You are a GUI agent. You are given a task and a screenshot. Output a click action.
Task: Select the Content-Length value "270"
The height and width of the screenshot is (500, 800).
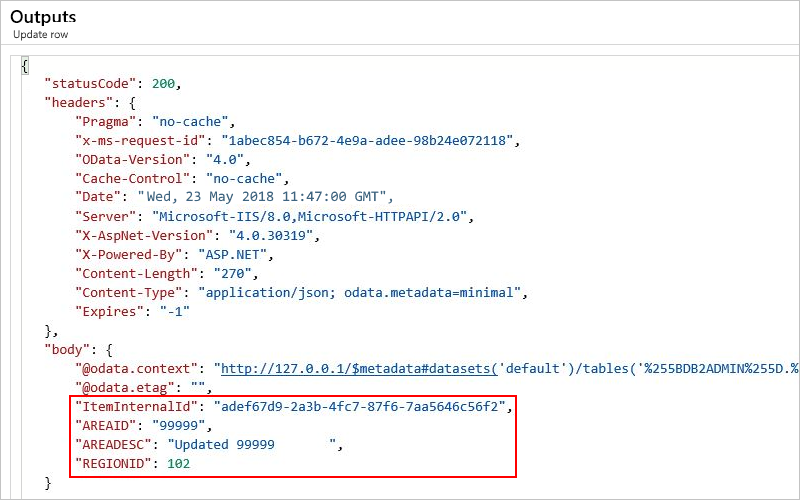point(233,273)
